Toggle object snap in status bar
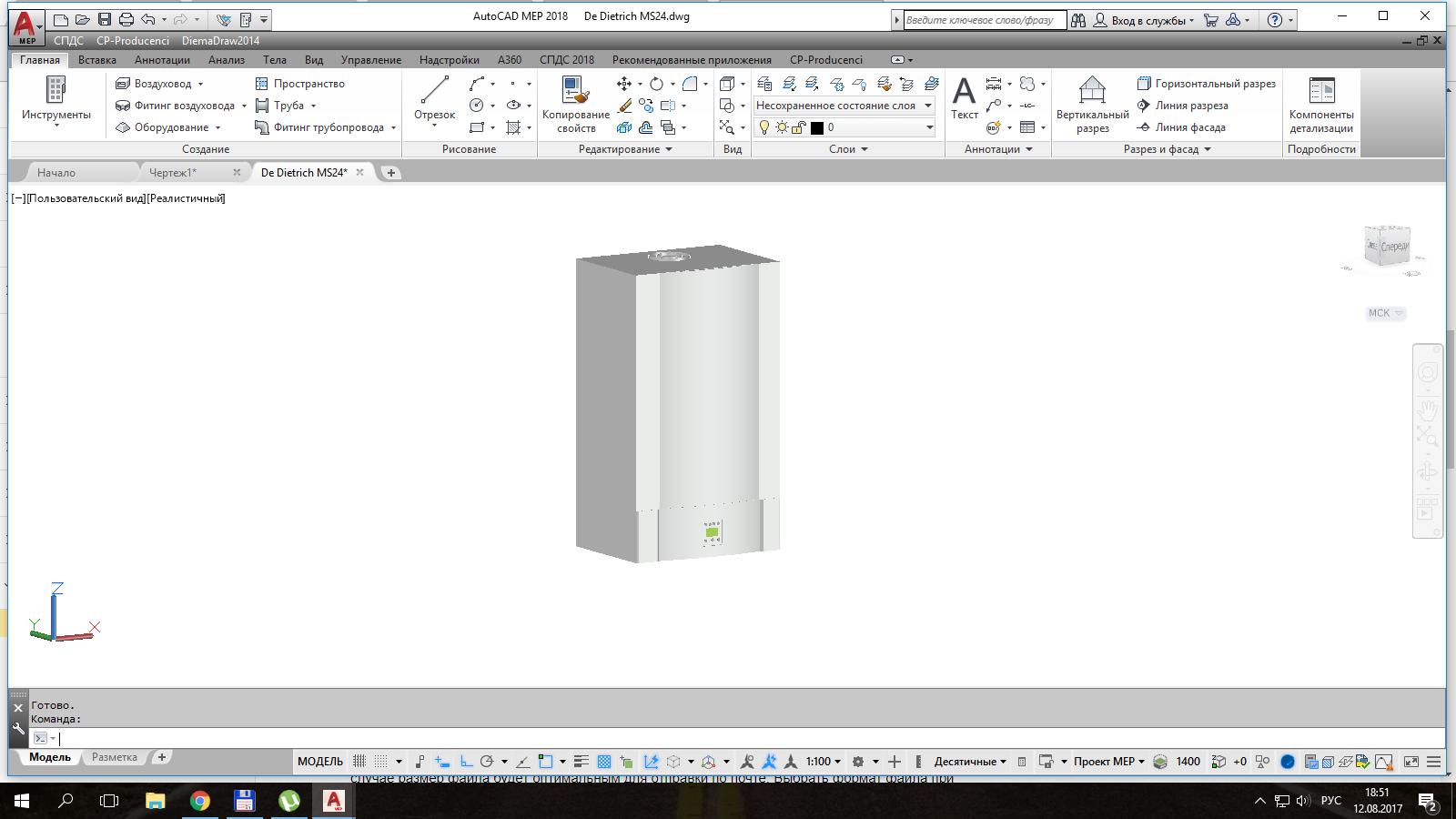This screenshot has width=1456, height=819. [x=545, y=762]
